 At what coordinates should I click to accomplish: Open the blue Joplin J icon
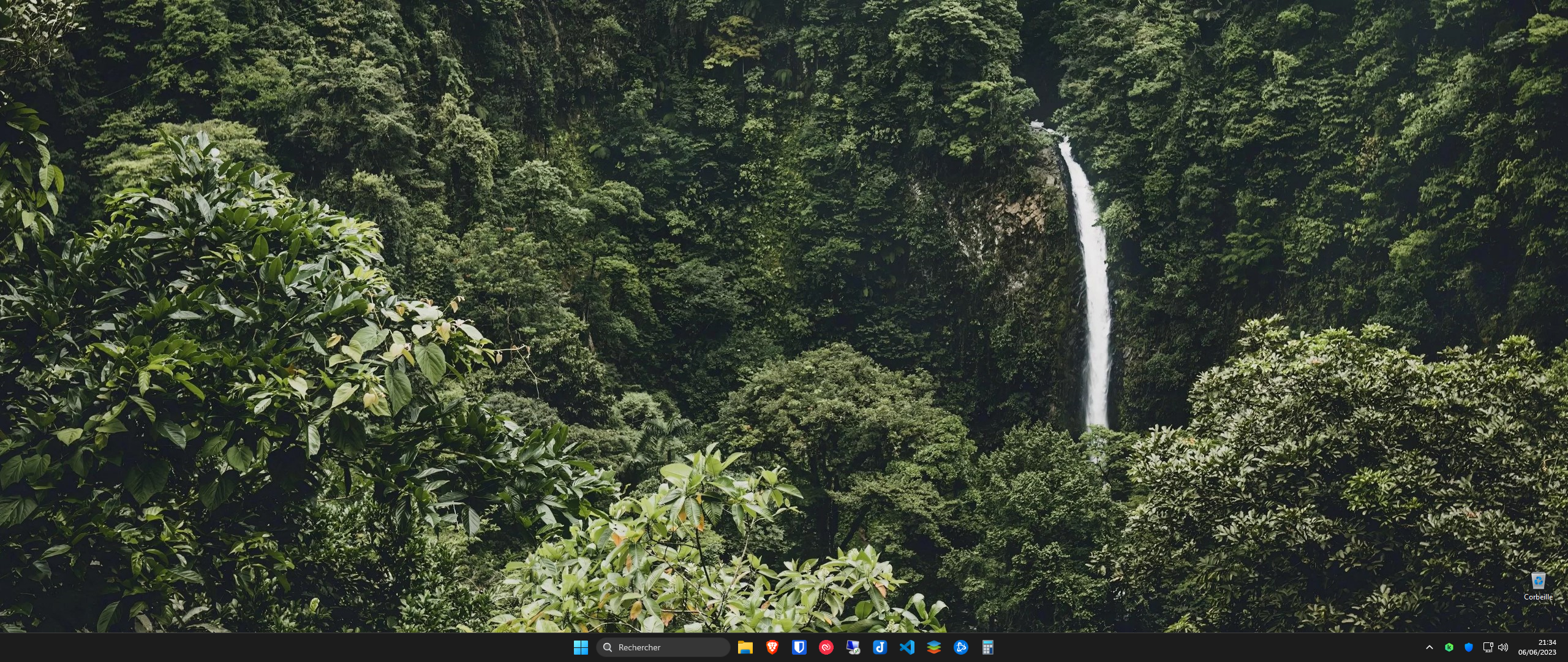point(880,647)
